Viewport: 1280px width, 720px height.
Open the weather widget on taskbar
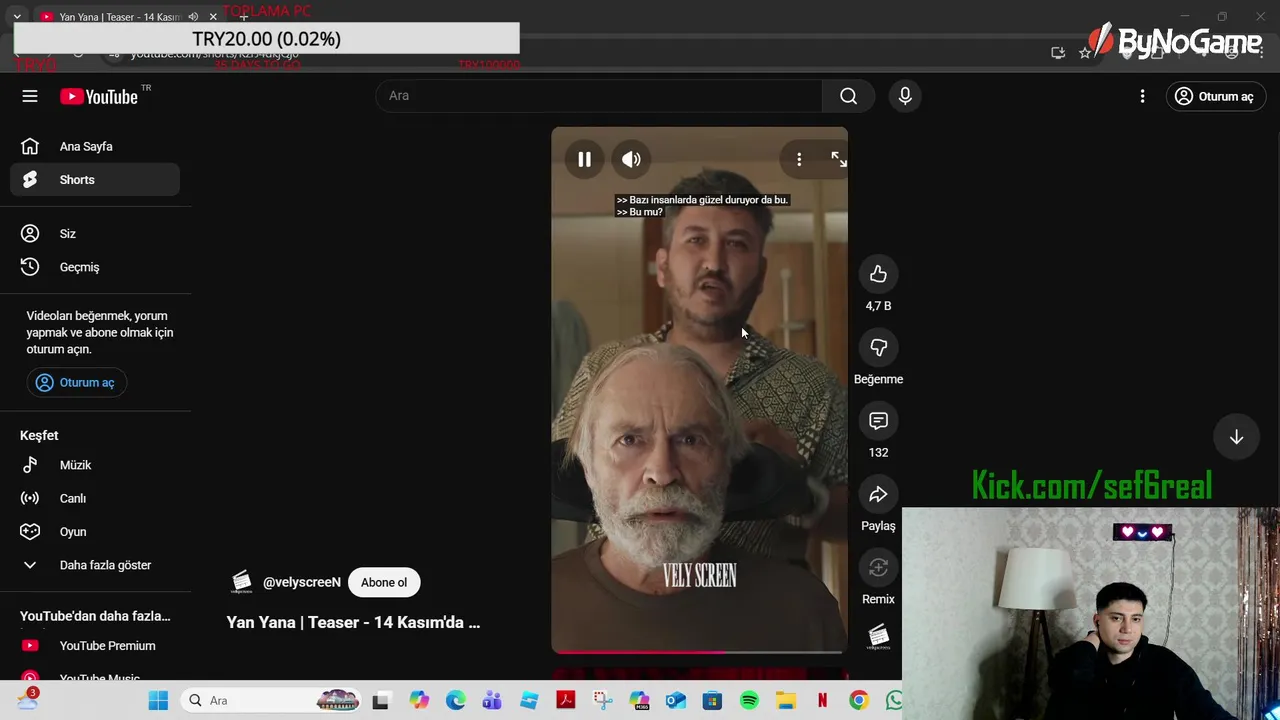tap(28, 701)
